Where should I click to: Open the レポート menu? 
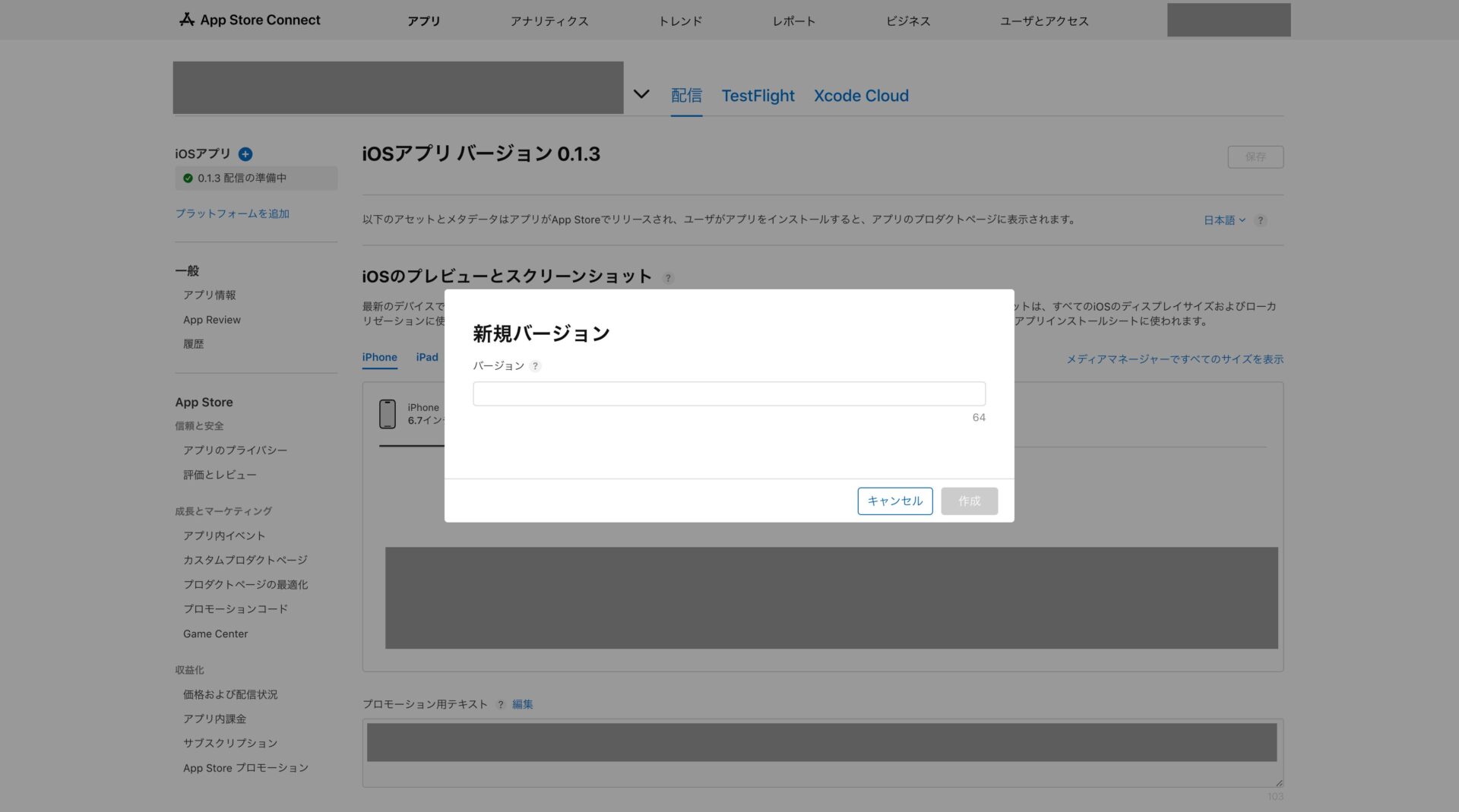[x=794, y=21]
